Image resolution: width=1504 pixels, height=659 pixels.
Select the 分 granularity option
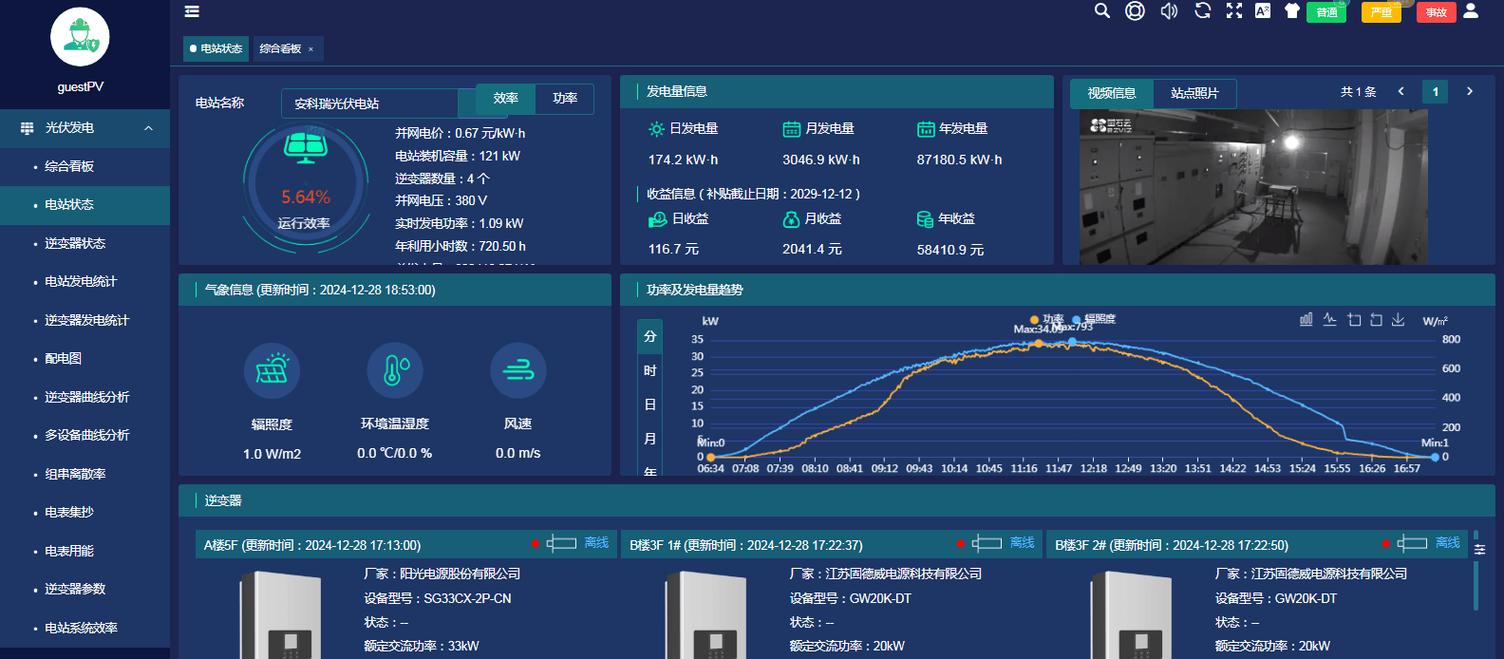[x=650, y=337]
